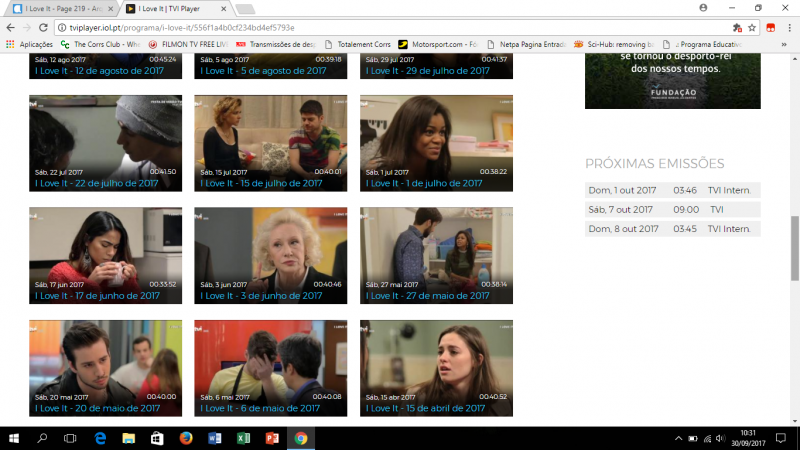Play episode thumbnail 20 de maio de 2017
Image resolution: width=800 pixels, height=450 pixels.
pyautogui.click(x=105, y=368)
